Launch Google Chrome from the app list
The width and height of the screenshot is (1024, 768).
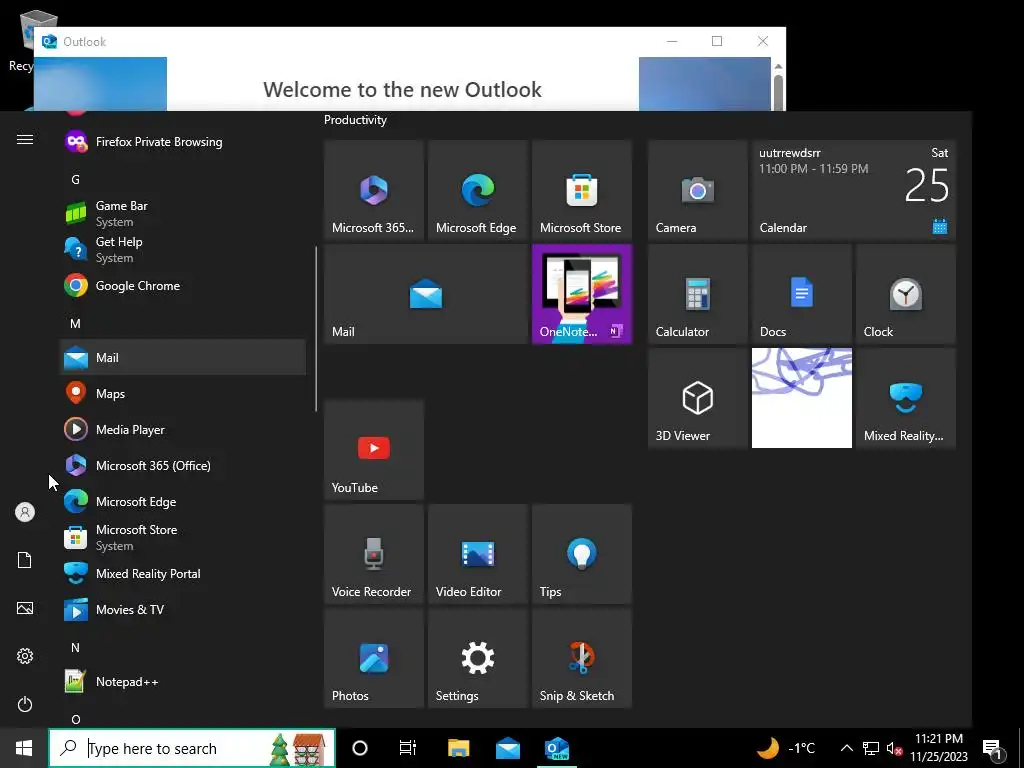182,285
